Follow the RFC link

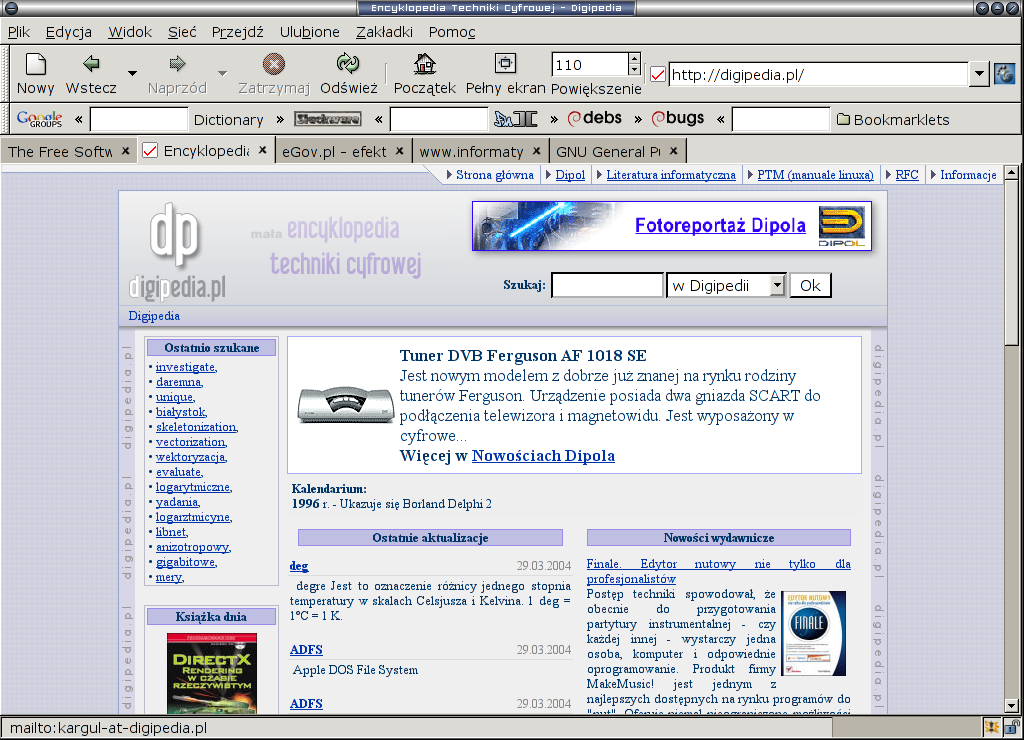tap(906, 175)
